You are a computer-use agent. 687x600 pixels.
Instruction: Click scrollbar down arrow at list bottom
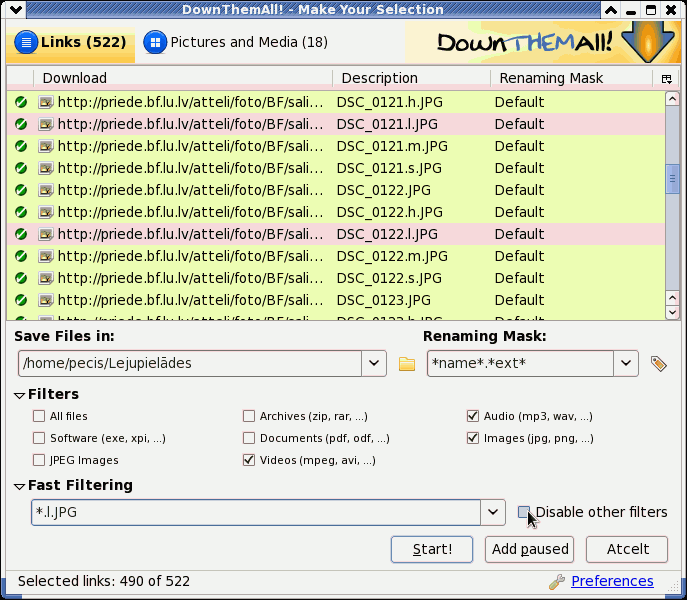coord(672,312)
